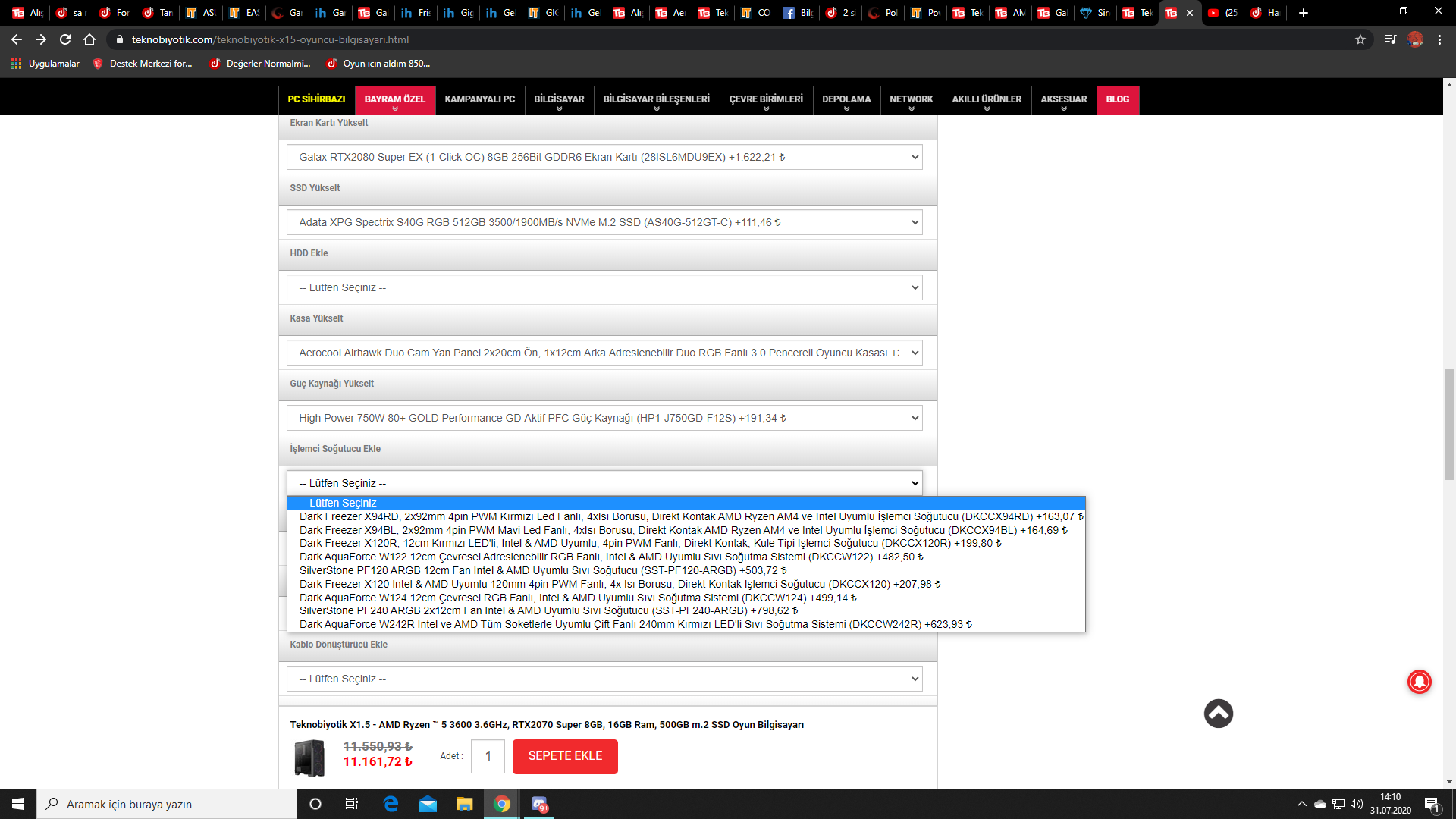The height and width of the screenshot is (819, 1456).
Task: Click the SEPETE EKLE button
Action: (565, 756)
